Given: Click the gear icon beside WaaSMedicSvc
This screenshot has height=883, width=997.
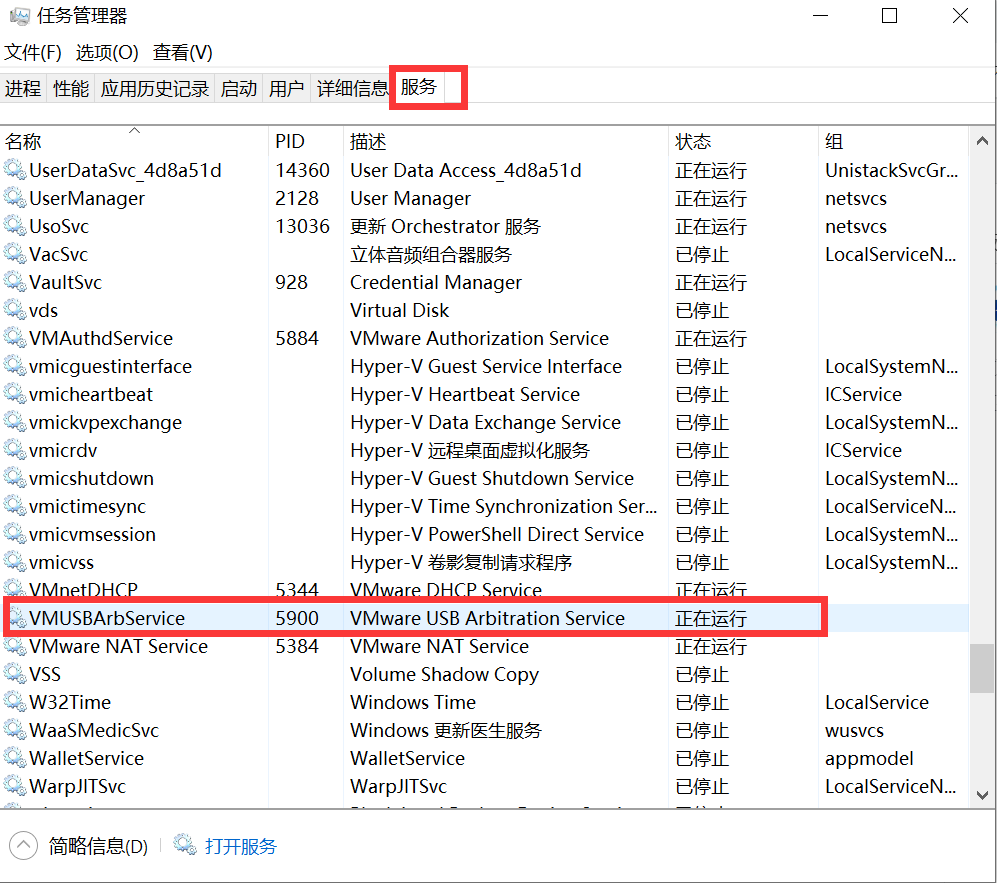Looking at the screenshot, I should tap(15, 729).
